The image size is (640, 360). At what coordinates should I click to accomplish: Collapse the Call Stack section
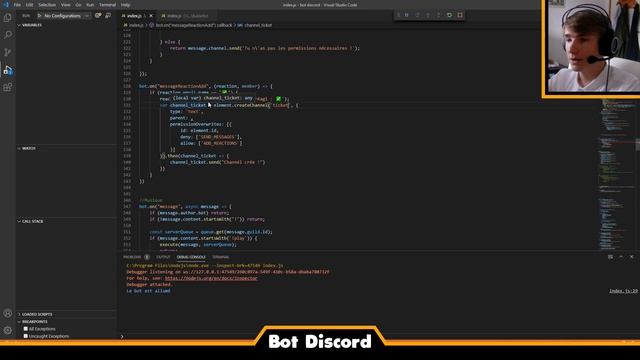click(x=32, y=221)
